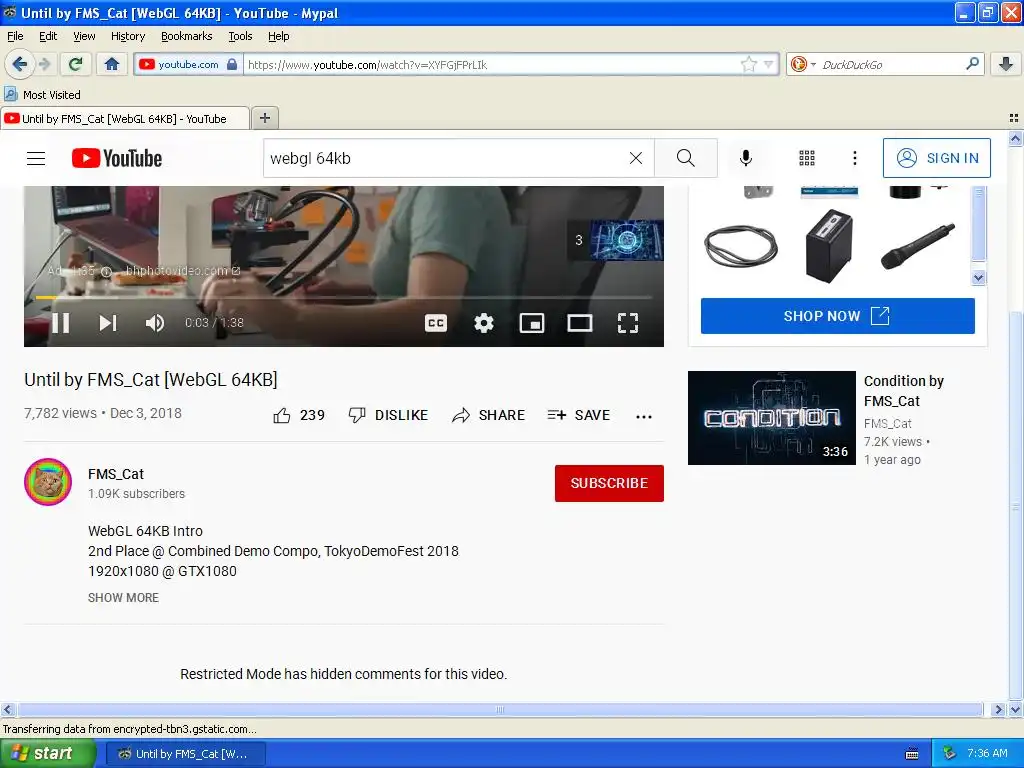Bookmark this page with the star icon

[748, 64]
